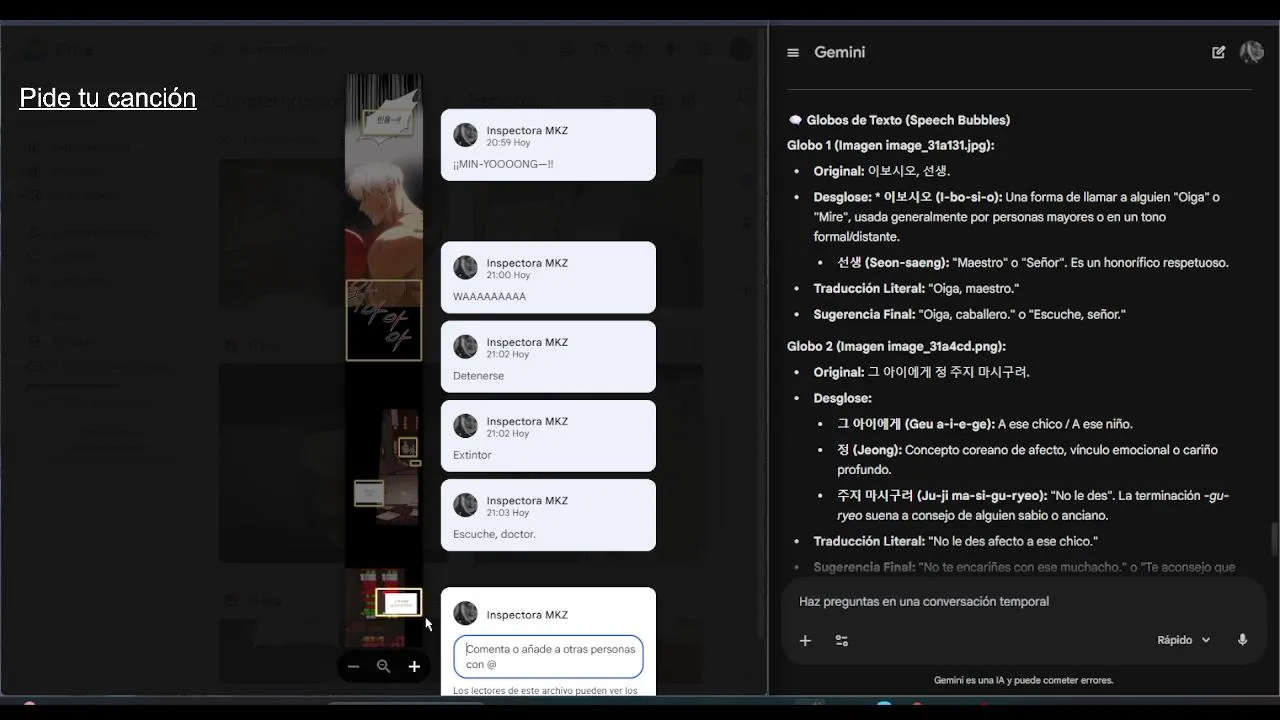Open the Gemini tools settings icon
The image size is (1280, 720).
point(842,640)
